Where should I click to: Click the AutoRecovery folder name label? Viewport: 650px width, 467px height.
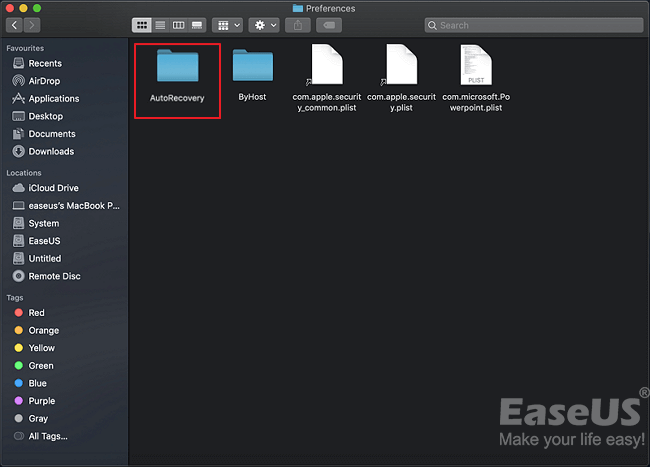coord(177,98)
